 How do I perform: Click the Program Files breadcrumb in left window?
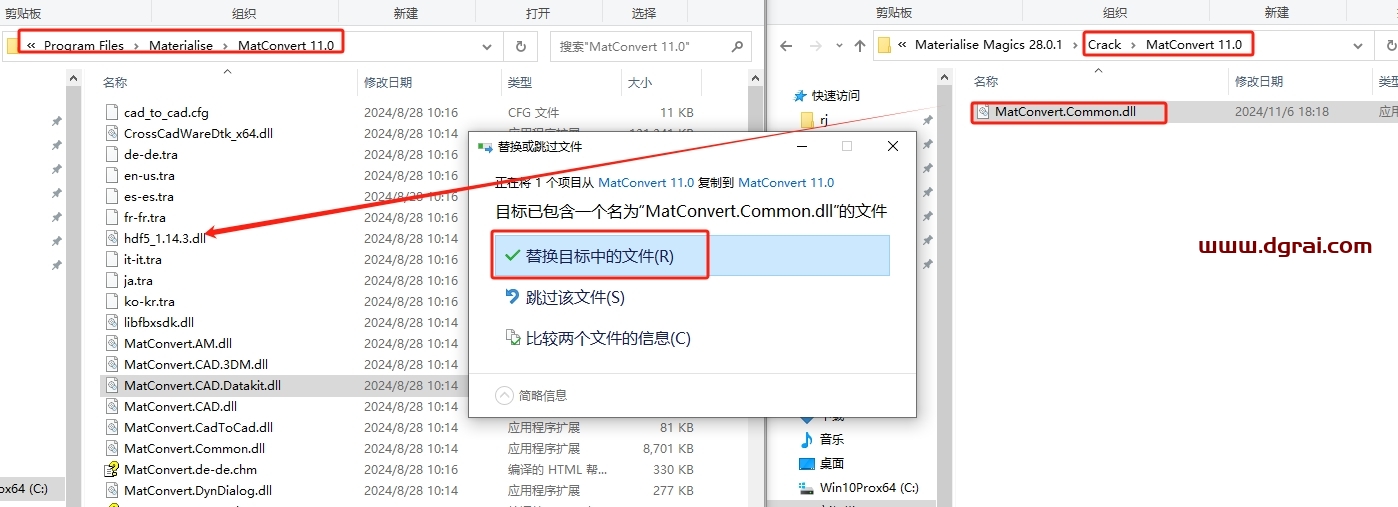click(84, 46)
